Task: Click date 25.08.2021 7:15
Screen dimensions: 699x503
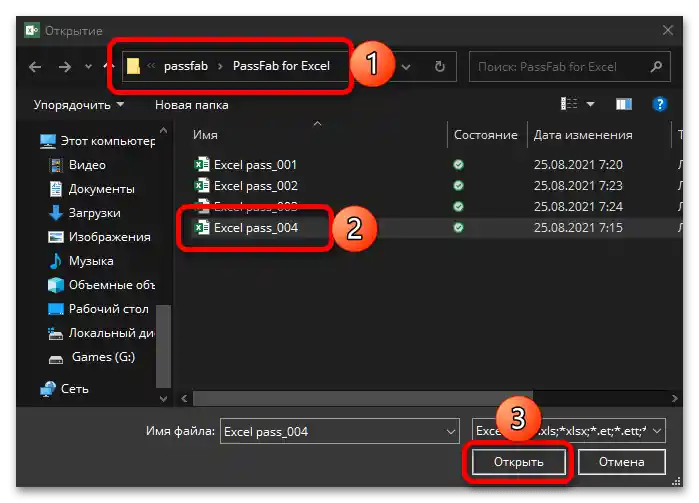Action: [x=578, y=228]
